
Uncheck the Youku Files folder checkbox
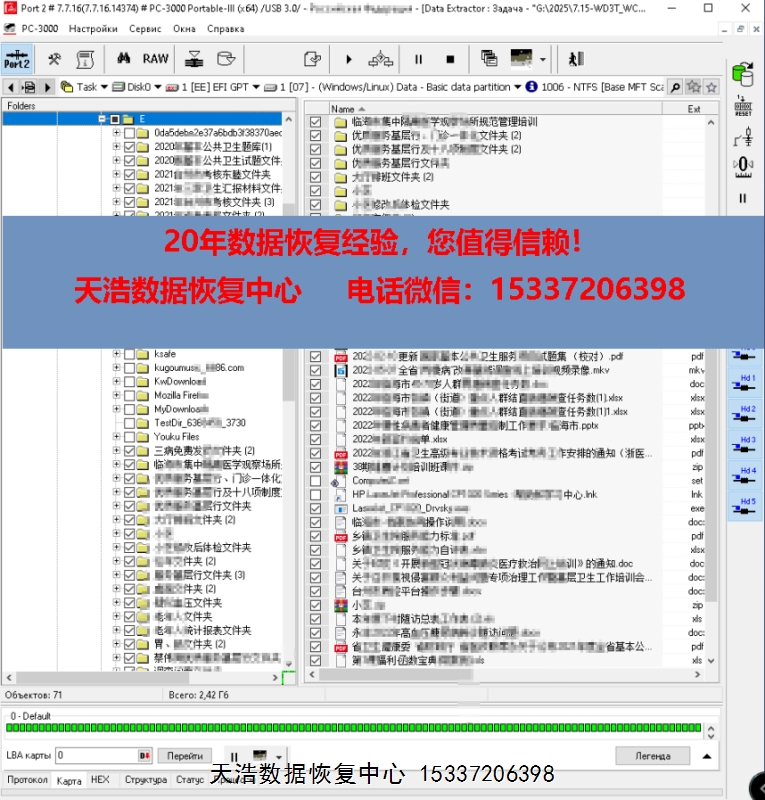(129, 437)
